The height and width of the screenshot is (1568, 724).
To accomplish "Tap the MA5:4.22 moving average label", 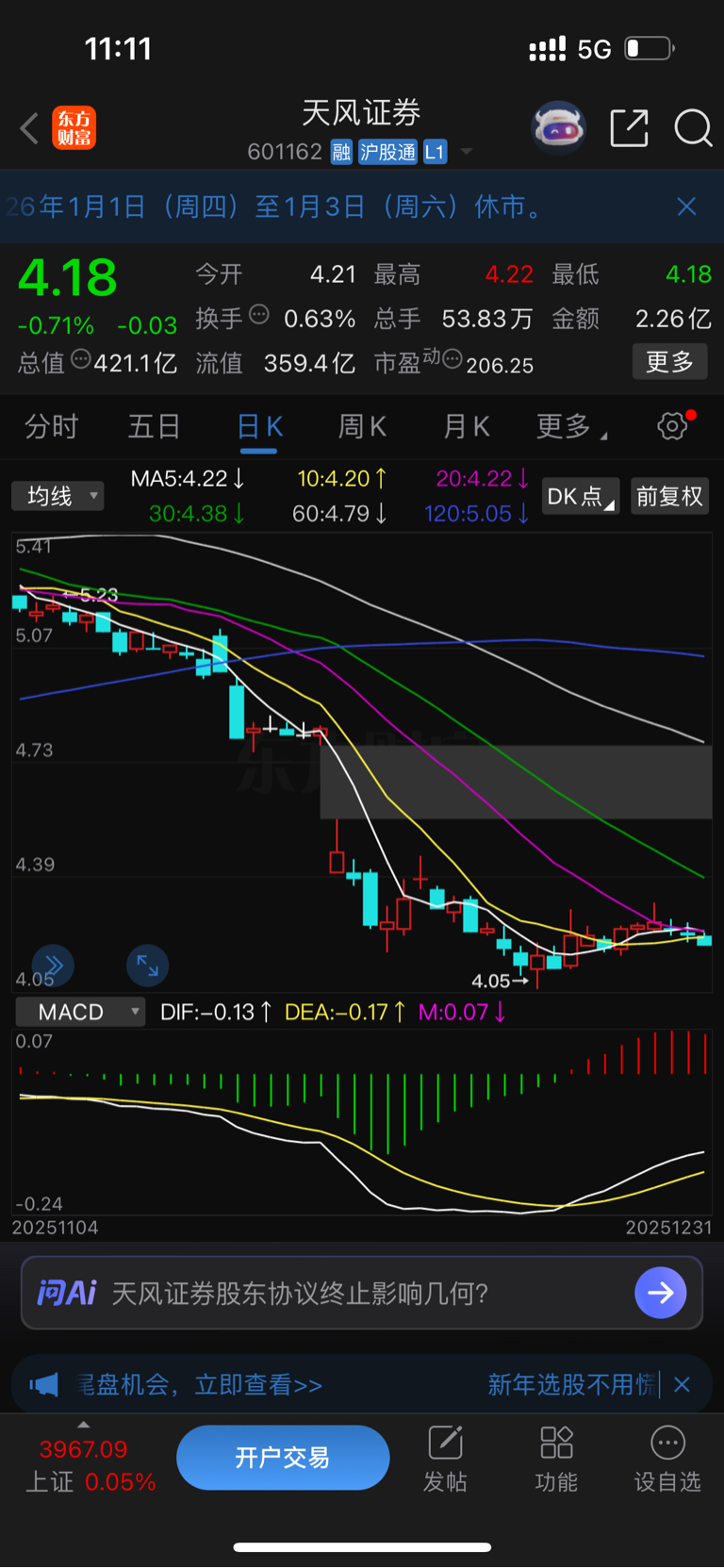I will tap(188, 479).
